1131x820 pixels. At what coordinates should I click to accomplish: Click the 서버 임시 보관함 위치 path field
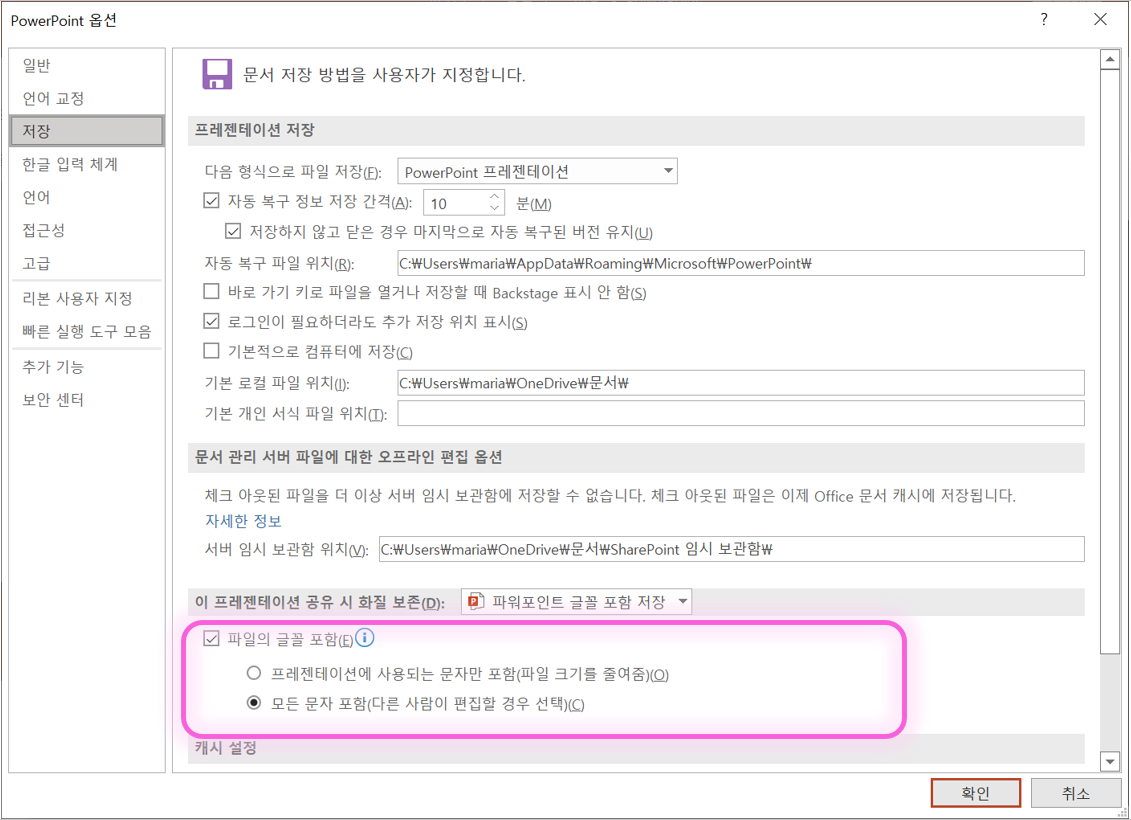point(731,550)
